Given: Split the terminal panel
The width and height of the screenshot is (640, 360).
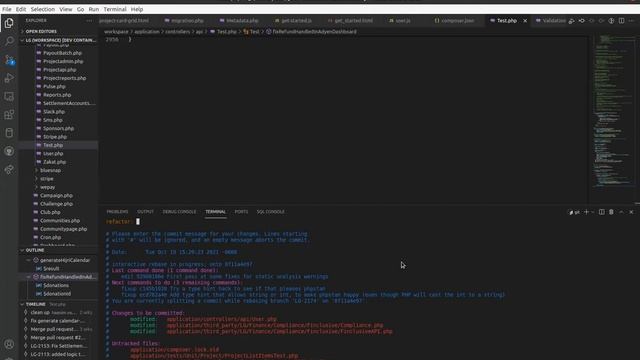Looking at the screenshot, I should click(601, 212).
